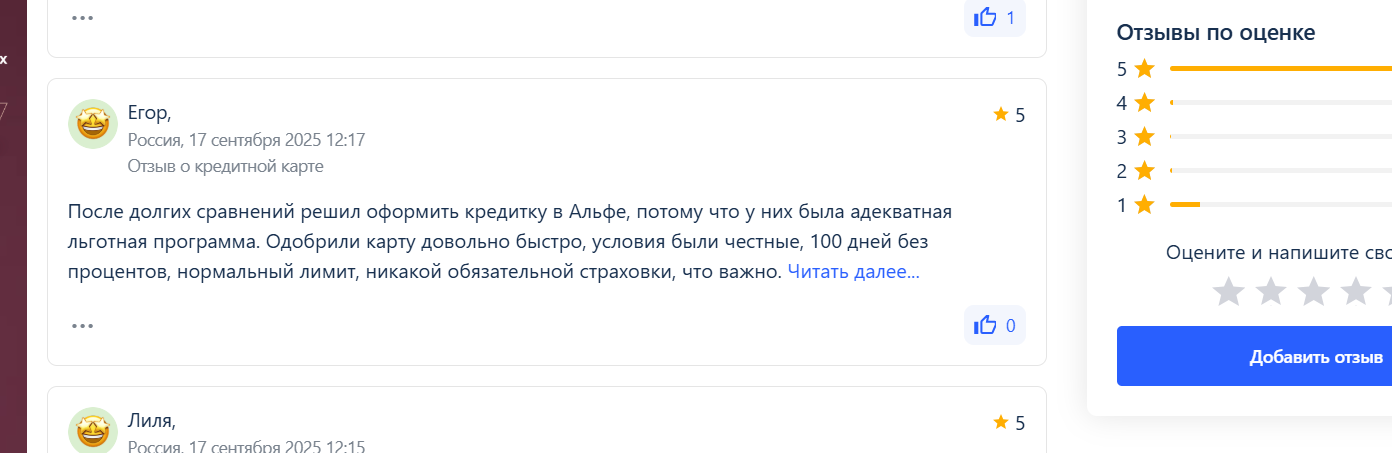Like Егор's review with thumbs-up button
The image size is (1392, 453).
[x=995, y=325]
